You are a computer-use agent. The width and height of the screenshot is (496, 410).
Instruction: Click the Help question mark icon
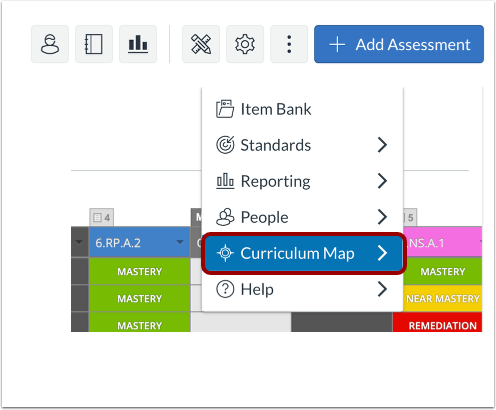click(225, 289)
